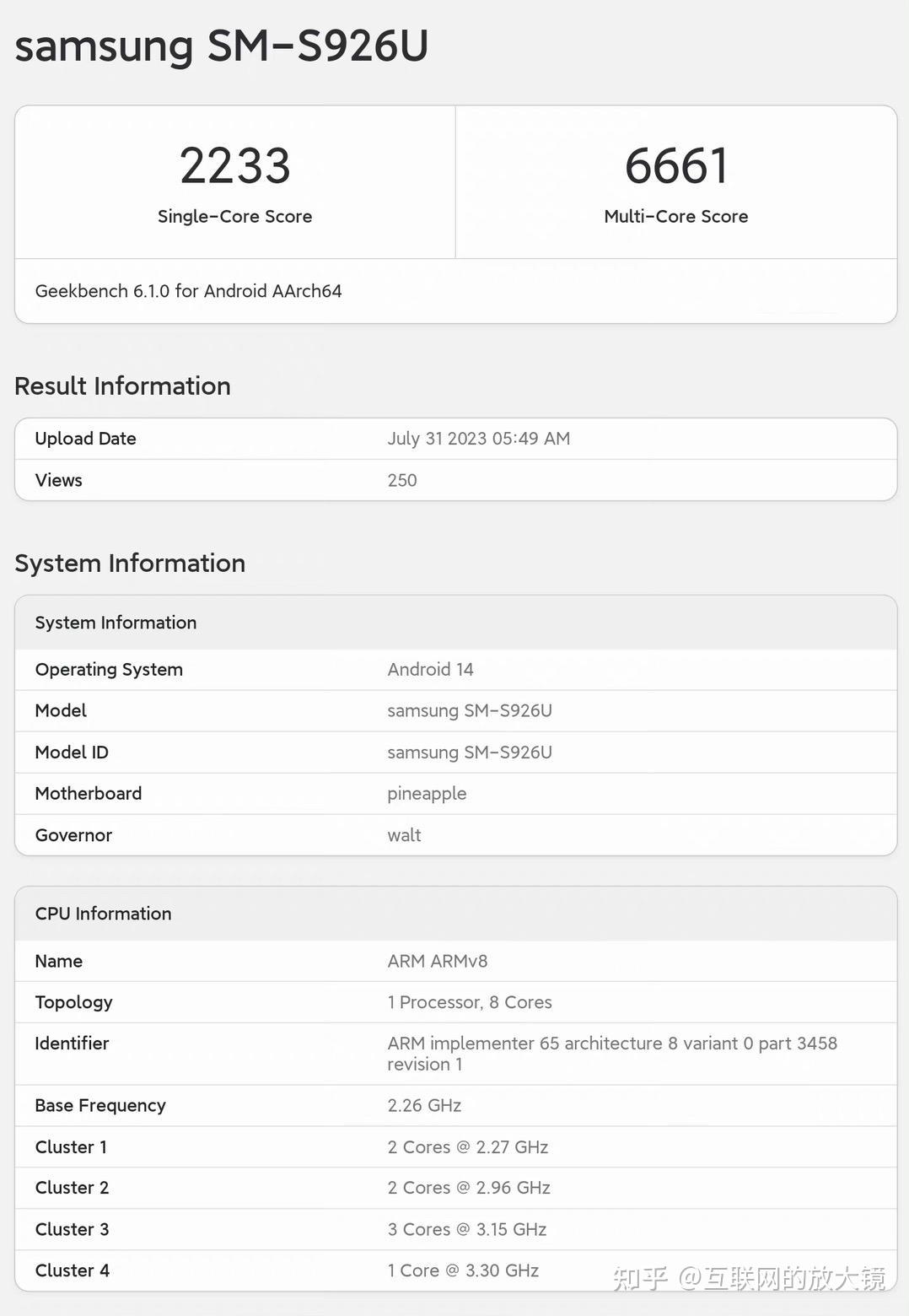Click the Geekbench 6.1.0 for Android text
Image resolution: width=909 pixels, height=1316 pixels.
point(188,291)
